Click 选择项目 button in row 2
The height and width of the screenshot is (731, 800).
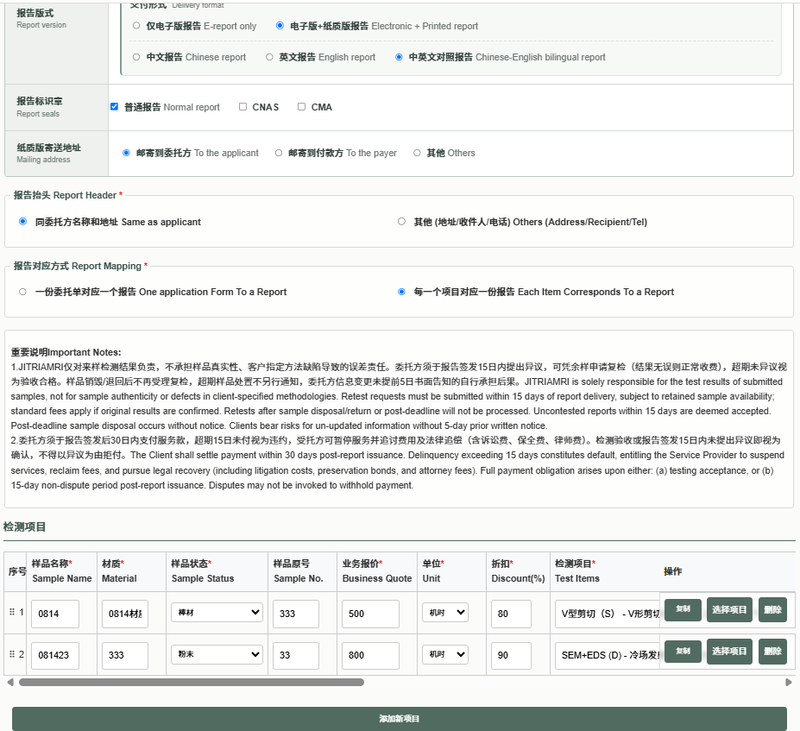point(730,651)
